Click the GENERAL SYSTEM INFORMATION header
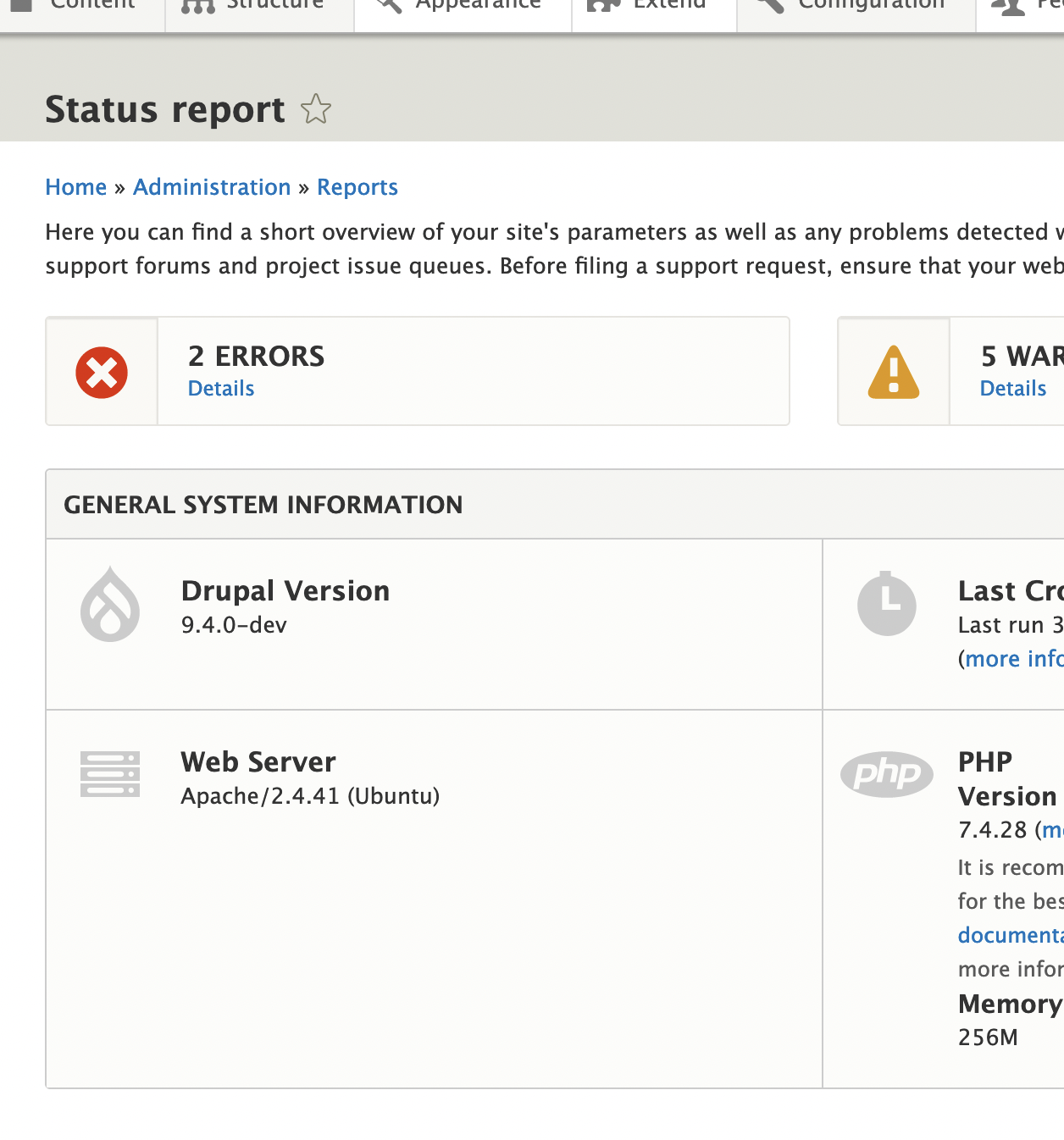 click(263, 504)
